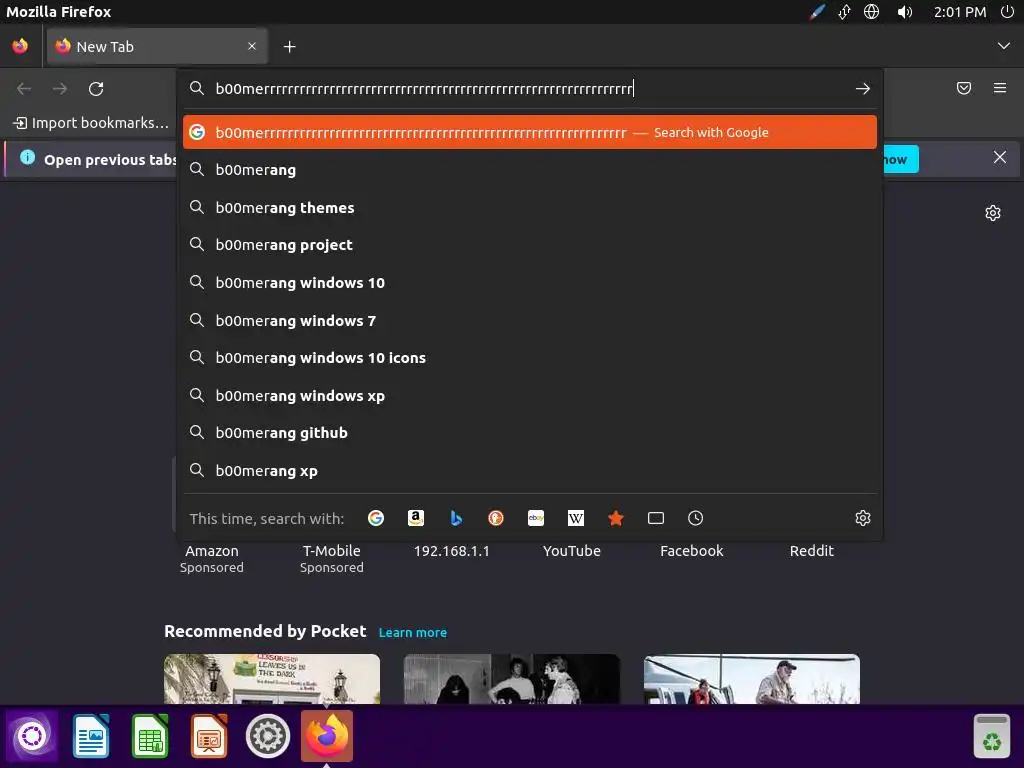This screenshot has width=1024, height=768.
Task: Search this time with Google
Action: pos(376,518)
